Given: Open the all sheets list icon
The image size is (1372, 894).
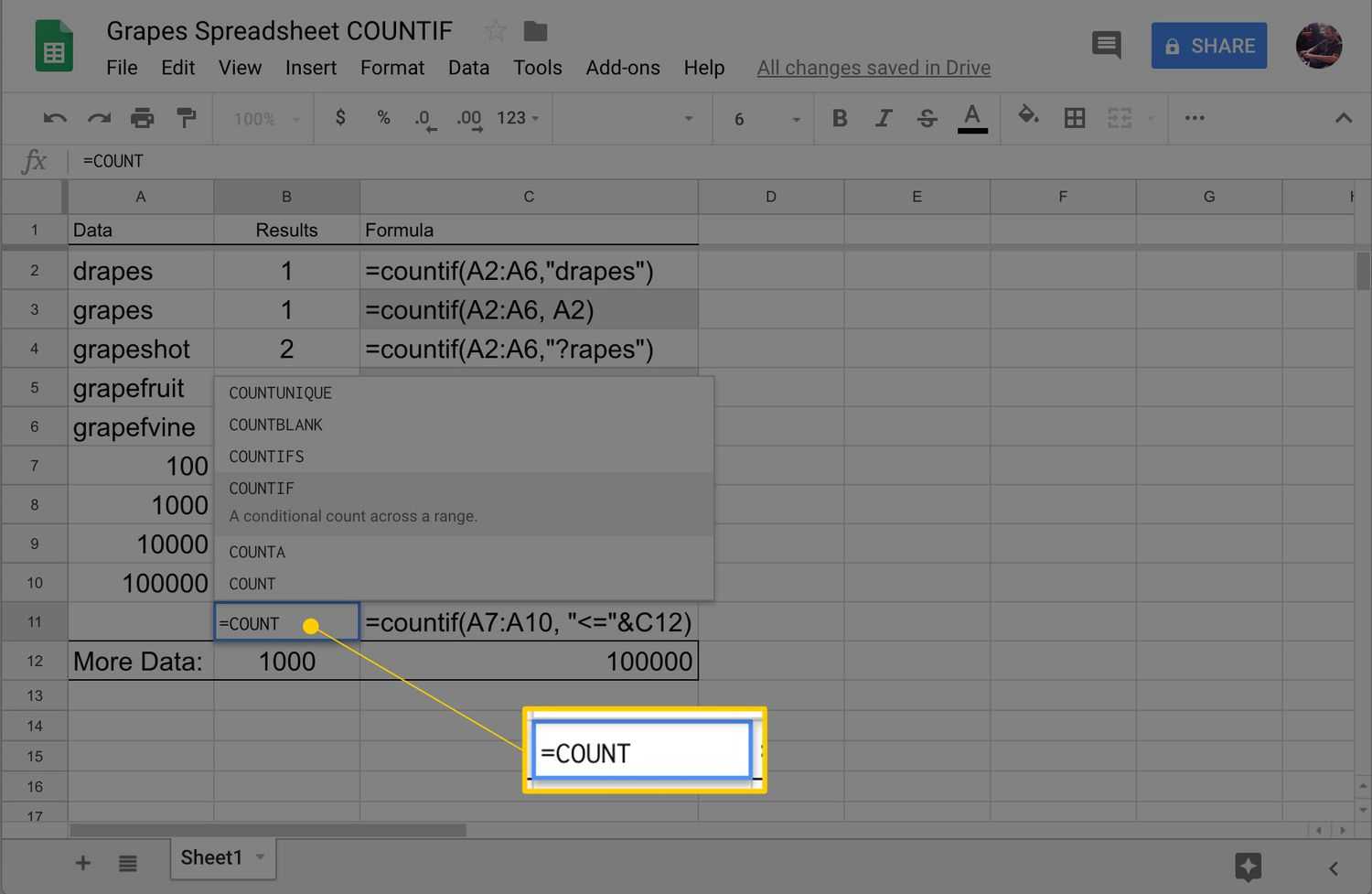Looking at the screenshot, I should pyautogui.click(x=127, y=862).
